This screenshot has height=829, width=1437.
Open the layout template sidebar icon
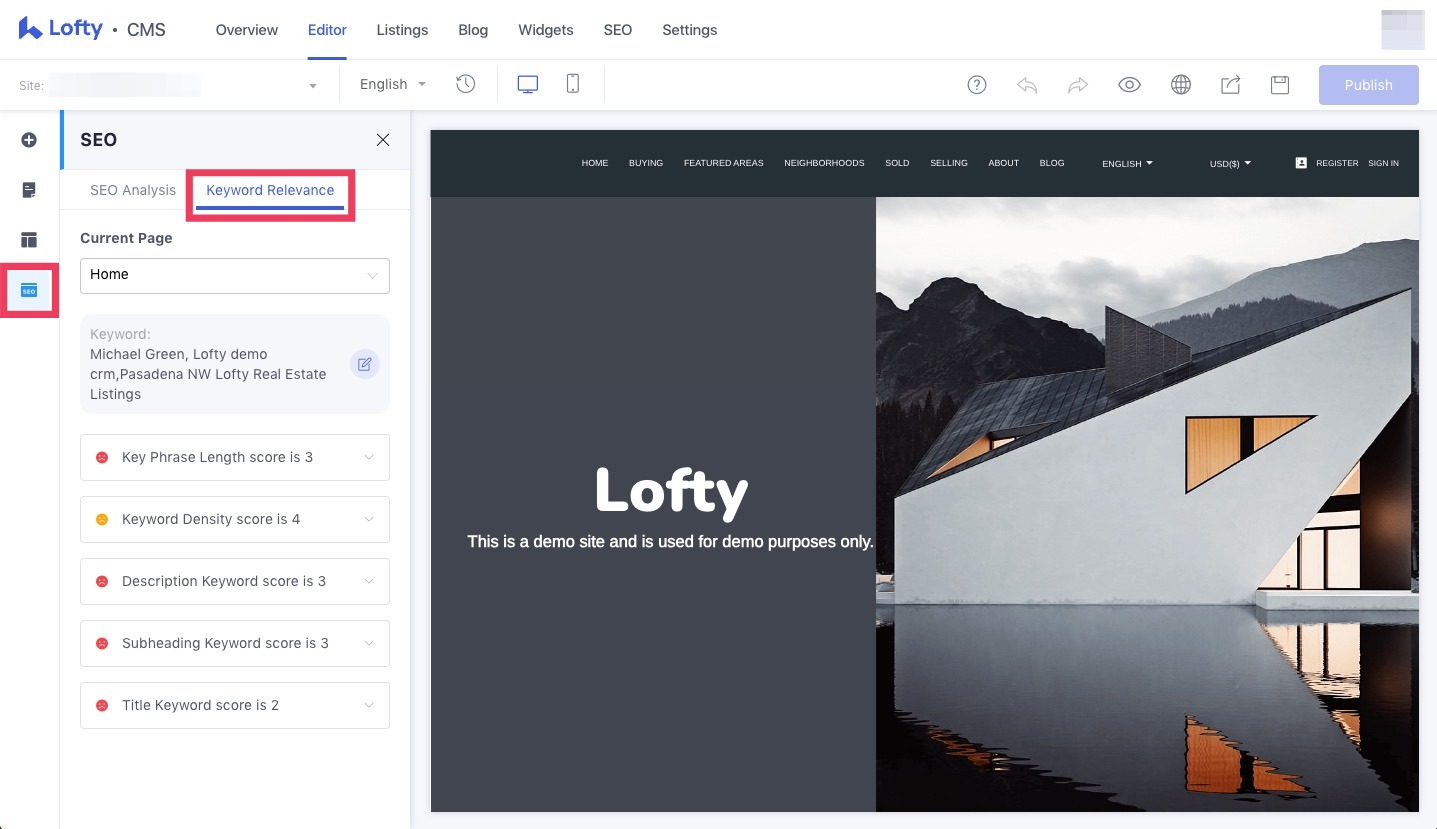tap(29, 240)
